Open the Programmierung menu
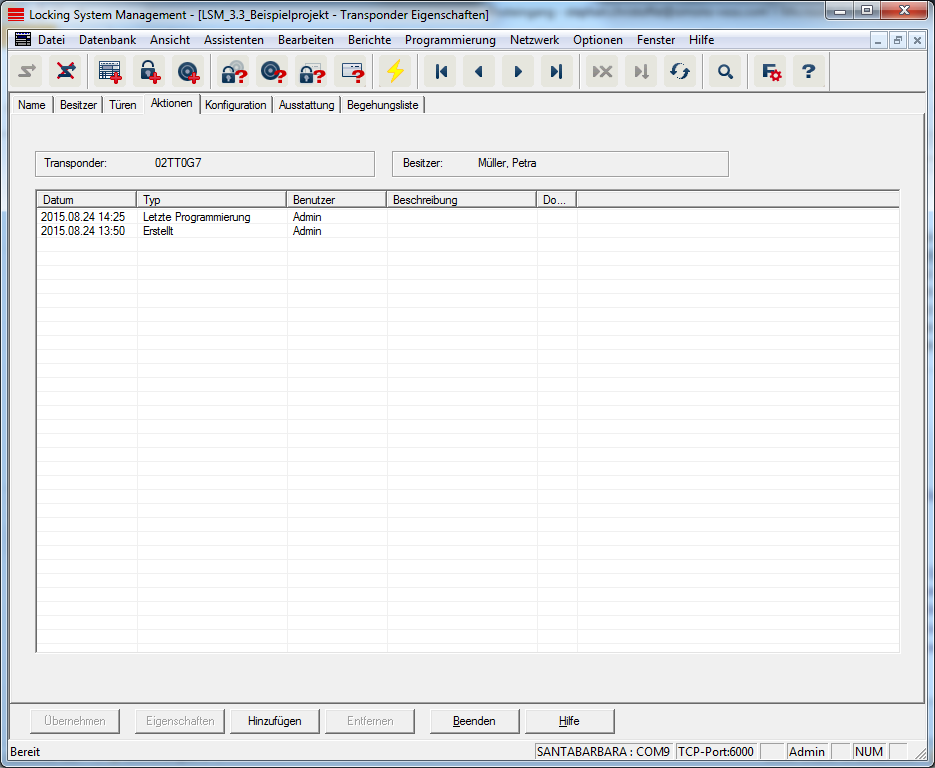Viewport: 935px width, 768px height. [x=450, y=40]
